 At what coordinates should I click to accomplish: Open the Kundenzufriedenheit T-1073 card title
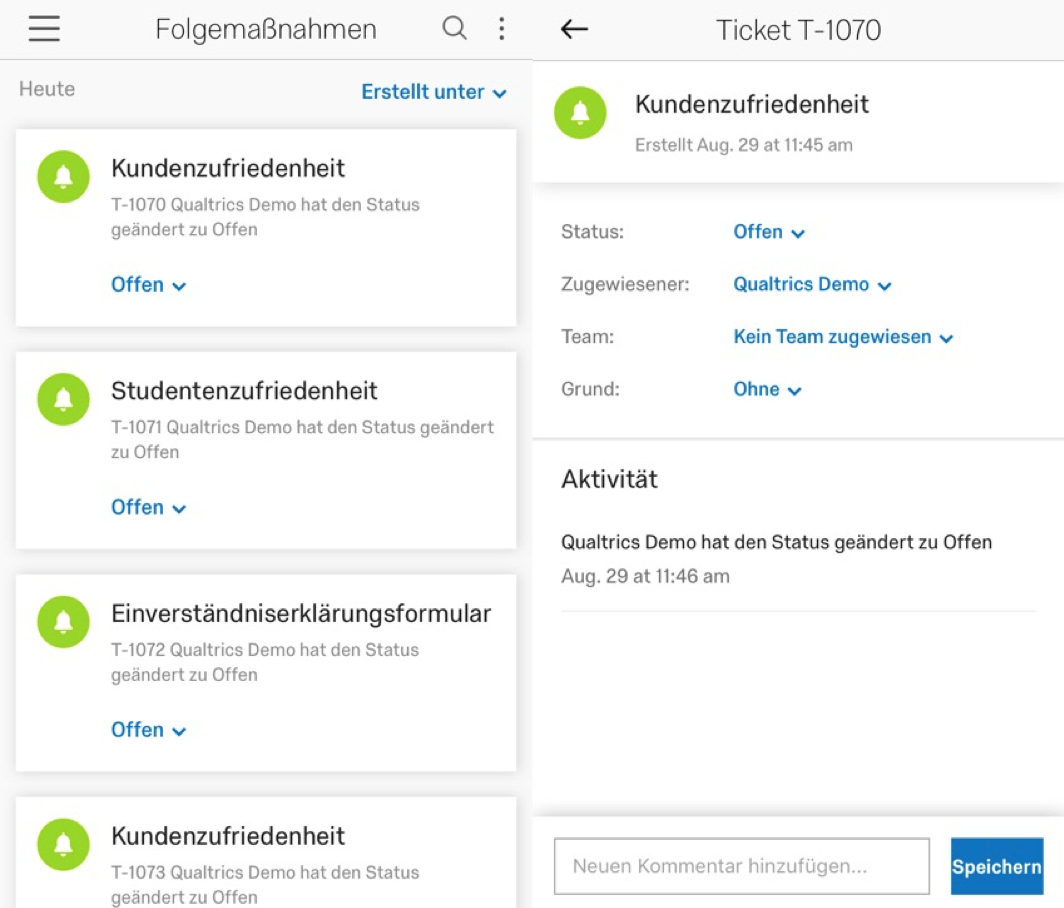tap(228, 836)
